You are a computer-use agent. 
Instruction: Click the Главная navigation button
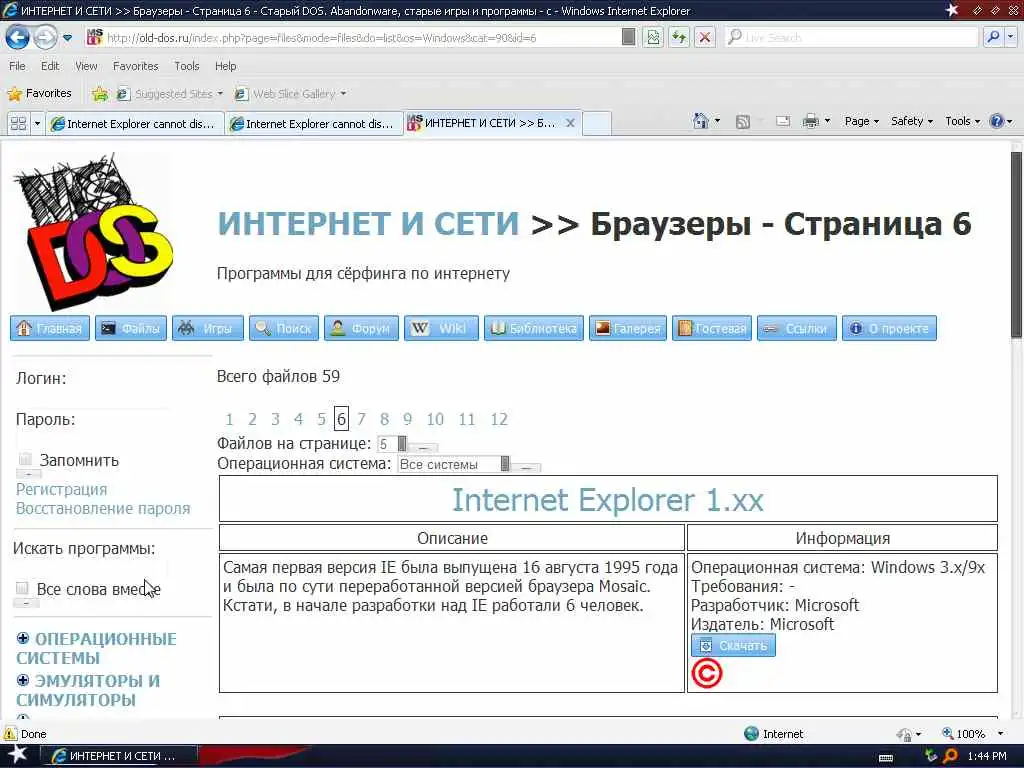pyautogui.click(x=50, y=328)
